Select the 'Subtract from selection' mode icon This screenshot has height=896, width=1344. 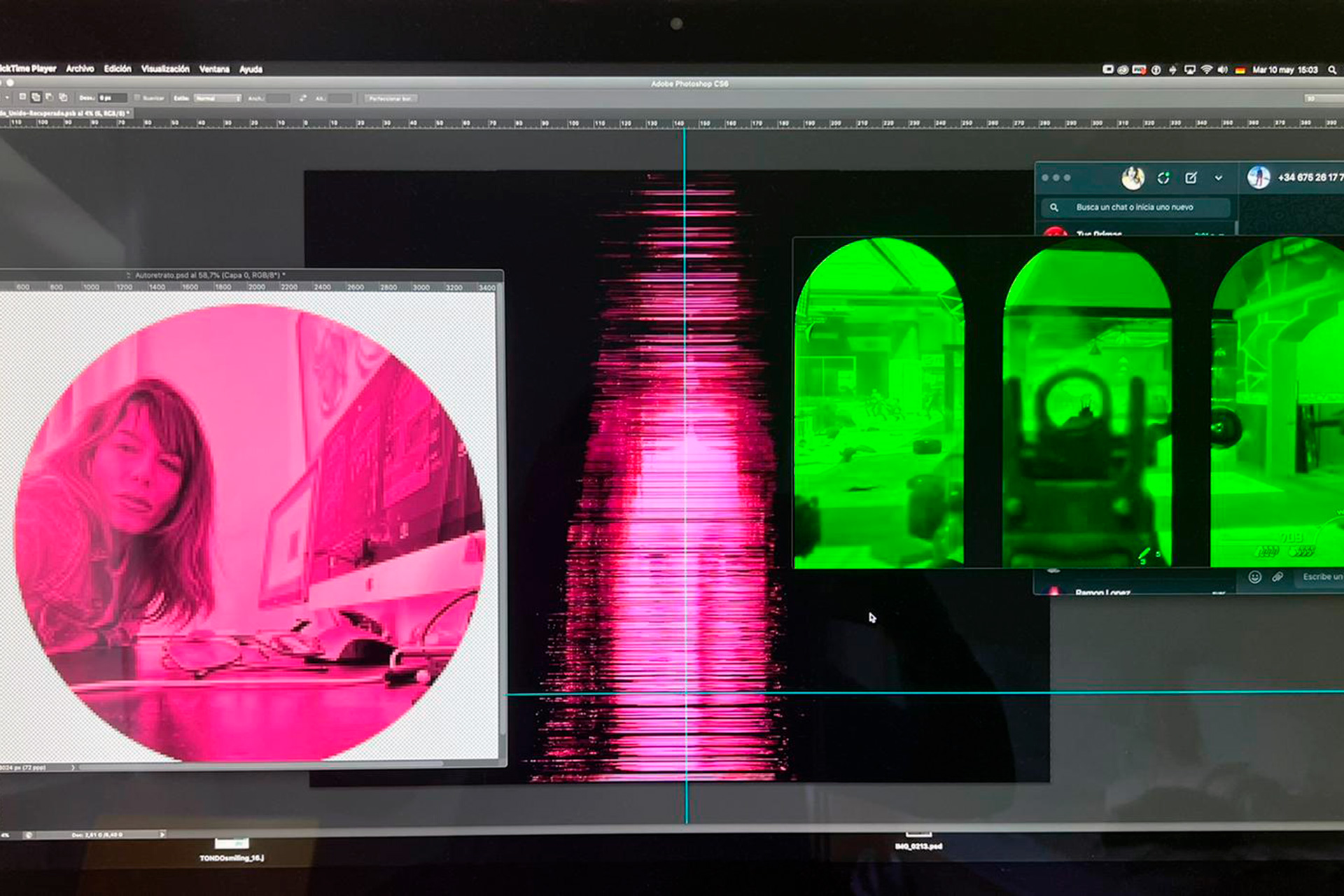pos(49,98)
